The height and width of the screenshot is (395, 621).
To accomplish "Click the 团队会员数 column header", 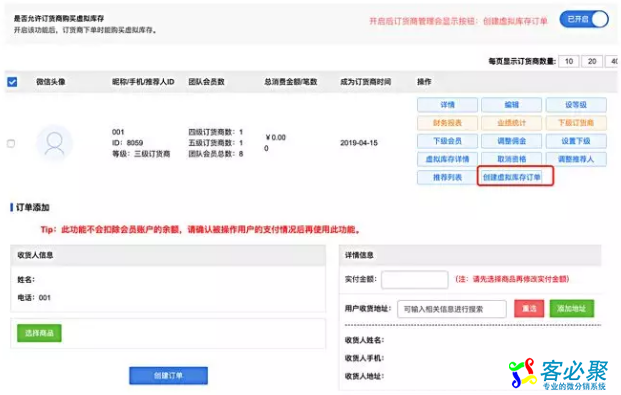I will pyautogui.click(x=206, y=82).
